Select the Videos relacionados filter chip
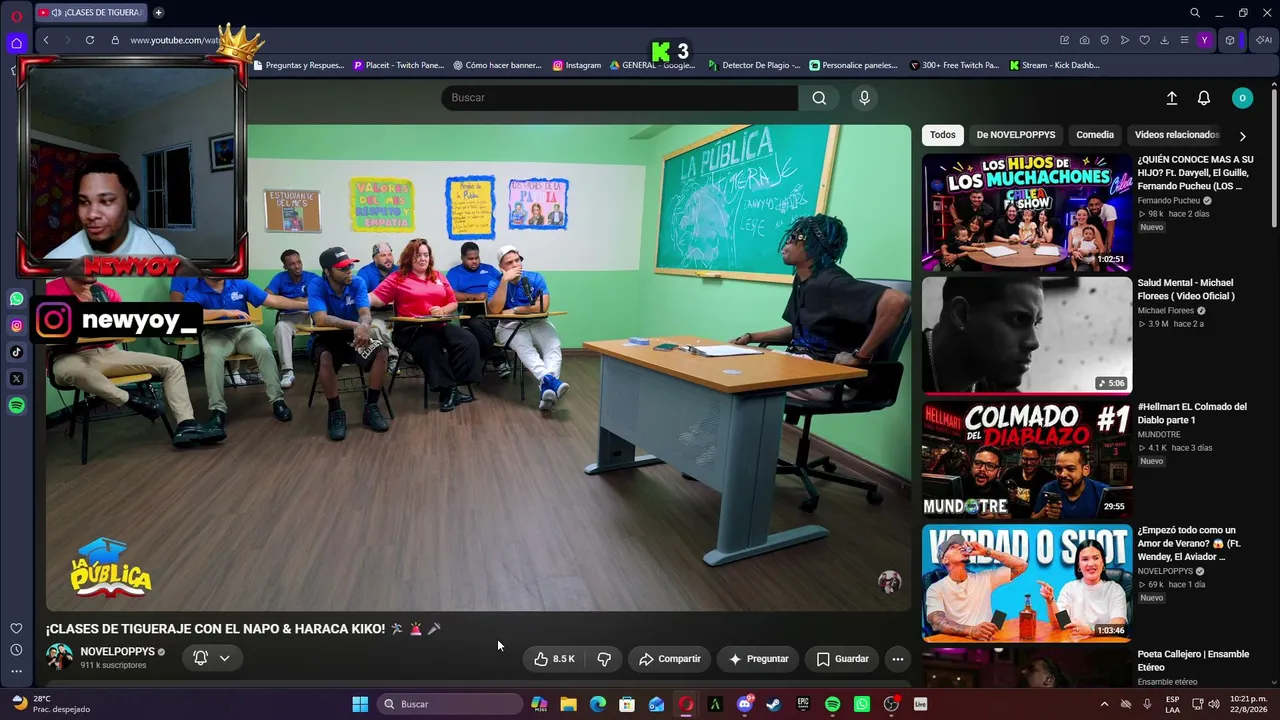 (1177, 135)
